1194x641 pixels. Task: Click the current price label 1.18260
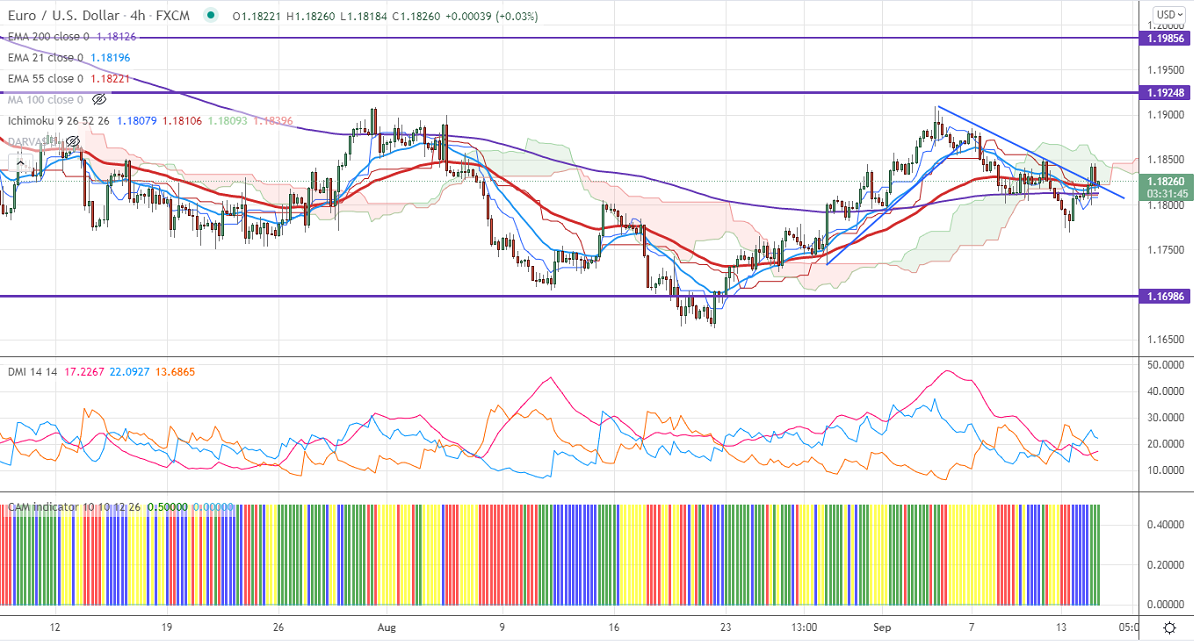pyautogui.click(x=1165, y=181)
